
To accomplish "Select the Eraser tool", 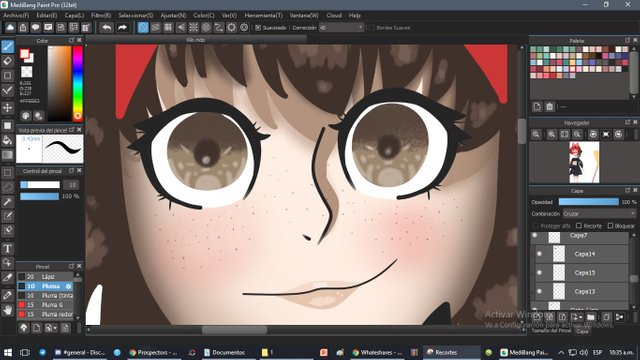I will pos(7,61).
